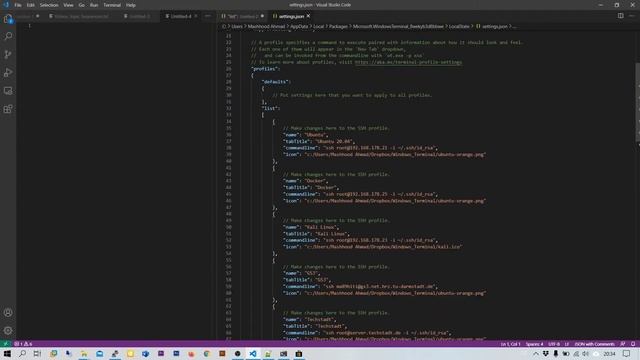Open Windows taskbar search
640x360 pixels.
click(x=22, y=354)
